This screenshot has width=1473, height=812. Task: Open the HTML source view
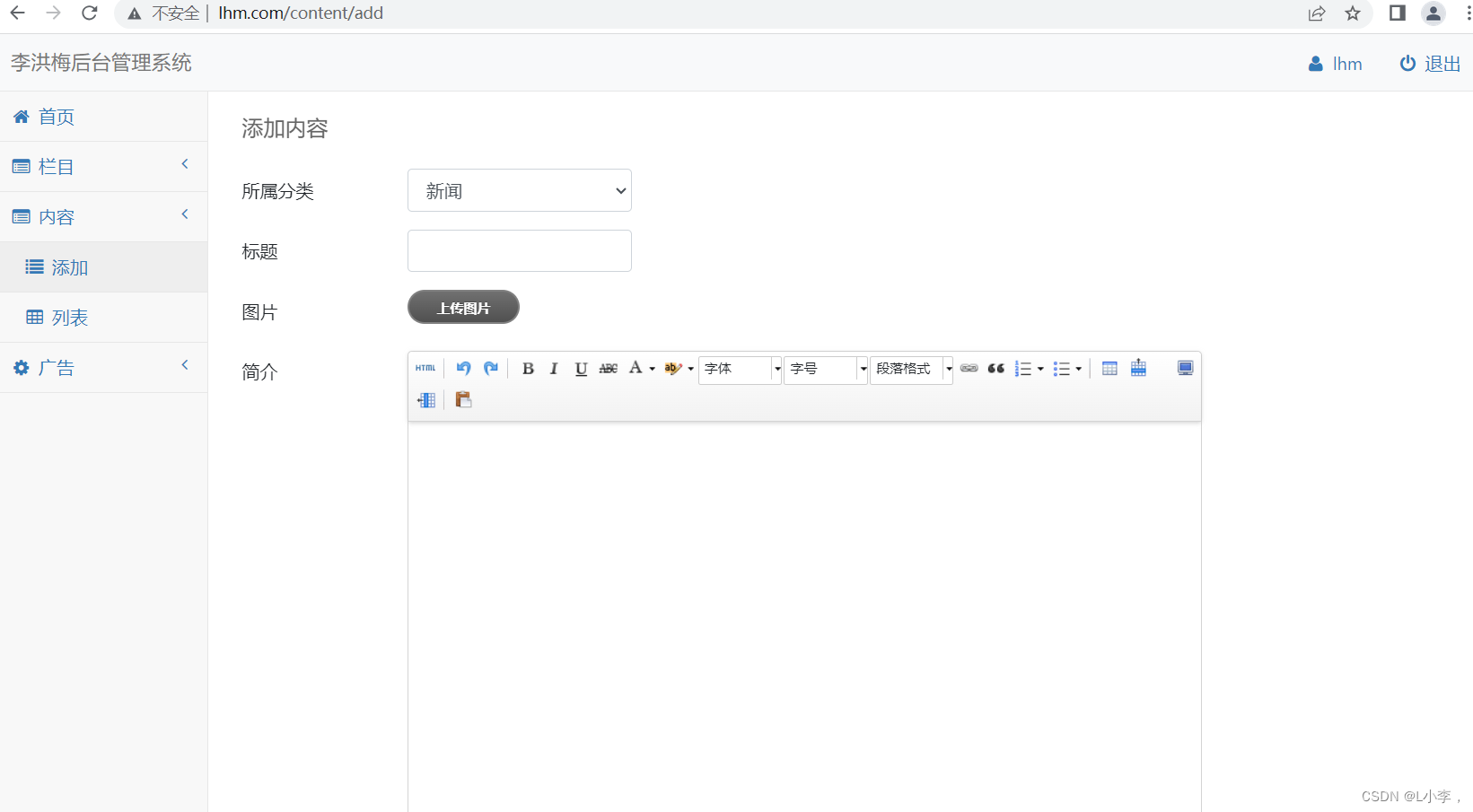pyautogui.click(x=425, y=368)
